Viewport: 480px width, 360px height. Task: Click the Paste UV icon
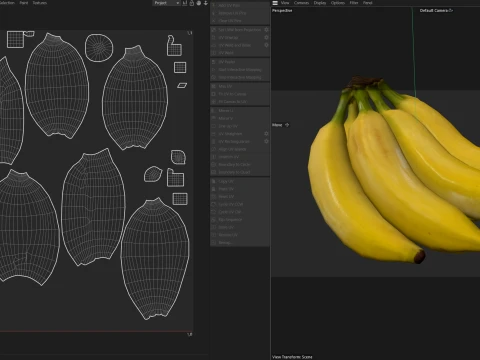coord(214,189)
